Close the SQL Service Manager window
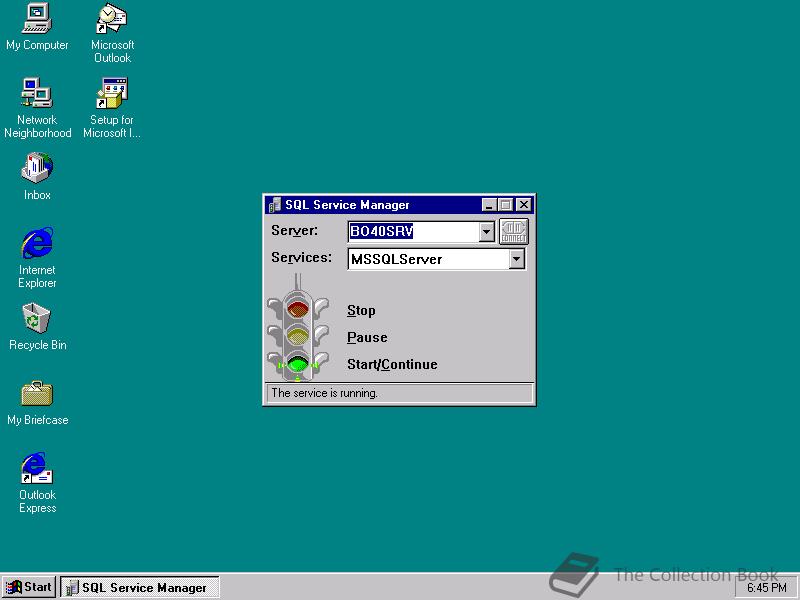Viewport: 800px width, 600px height. click(523, 205)
